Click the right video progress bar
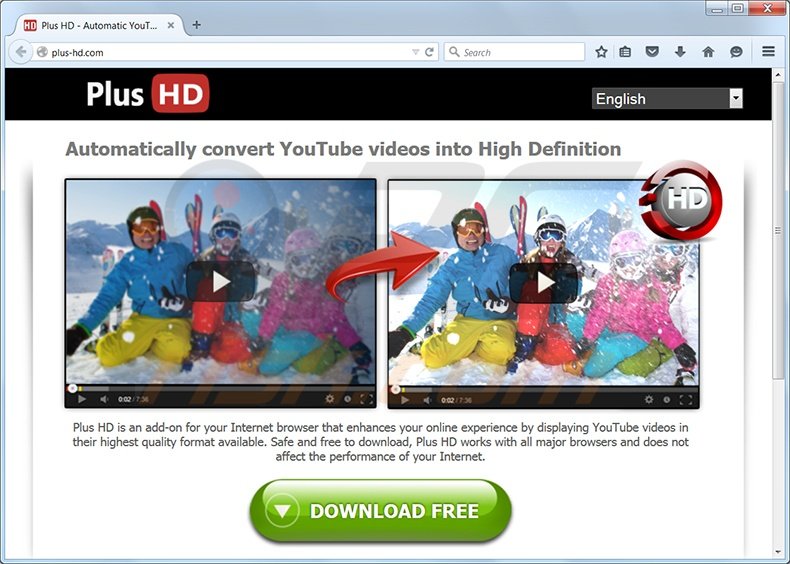790x564 pixels. pyautogui.click(x=544, y=389)
